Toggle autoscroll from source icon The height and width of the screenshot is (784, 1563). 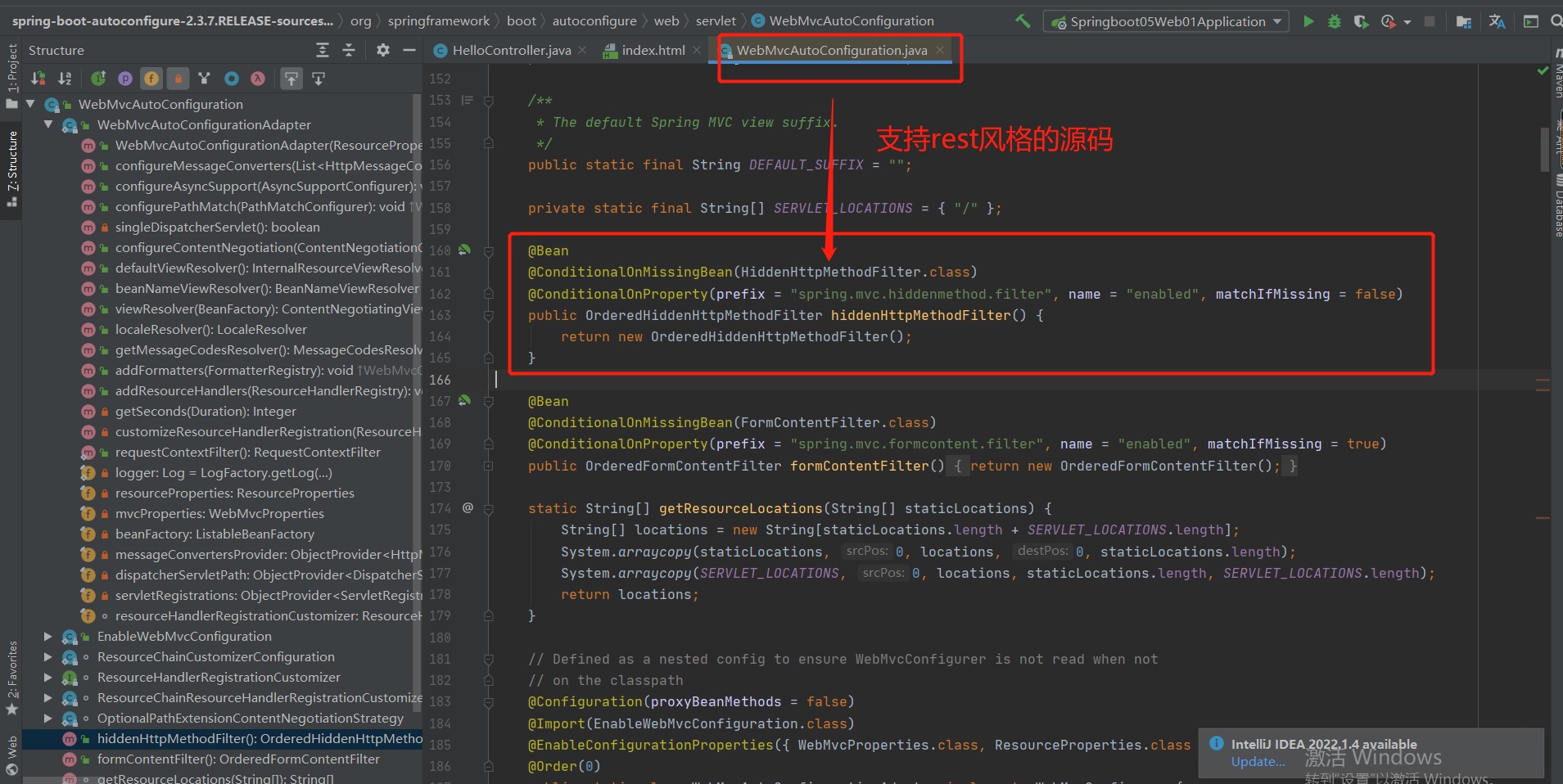[x=318, y=79]
